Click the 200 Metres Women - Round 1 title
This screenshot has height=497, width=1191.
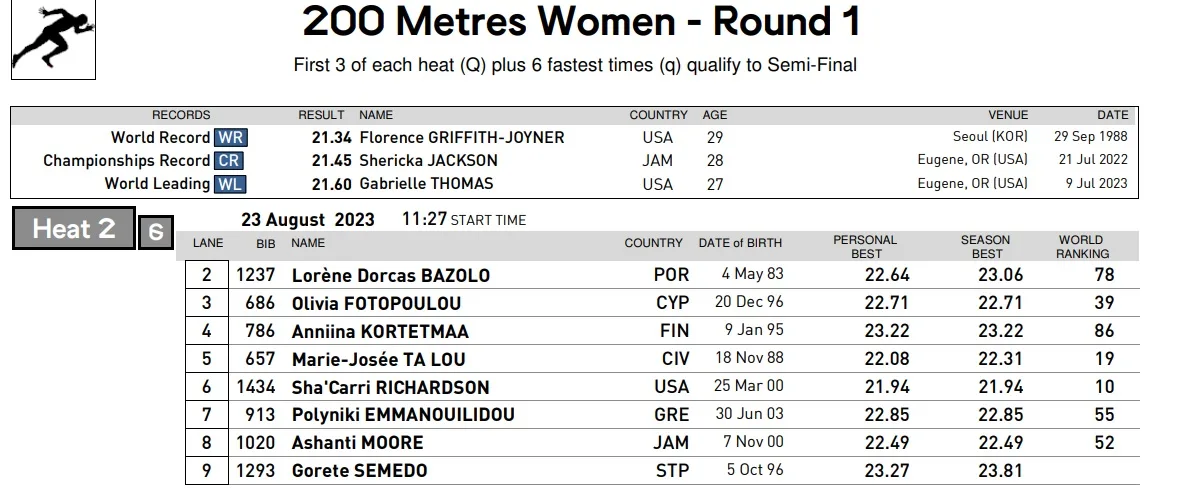(x=582, y=21)
